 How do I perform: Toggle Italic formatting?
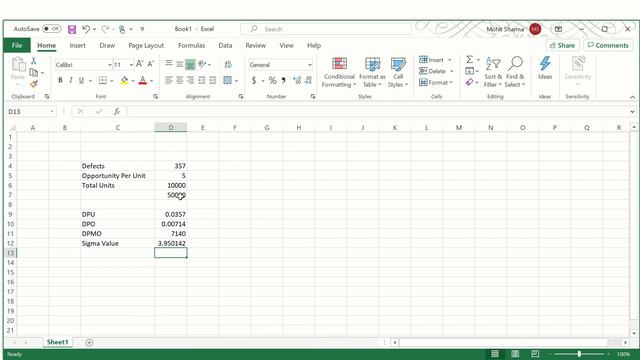click(71, 80)
